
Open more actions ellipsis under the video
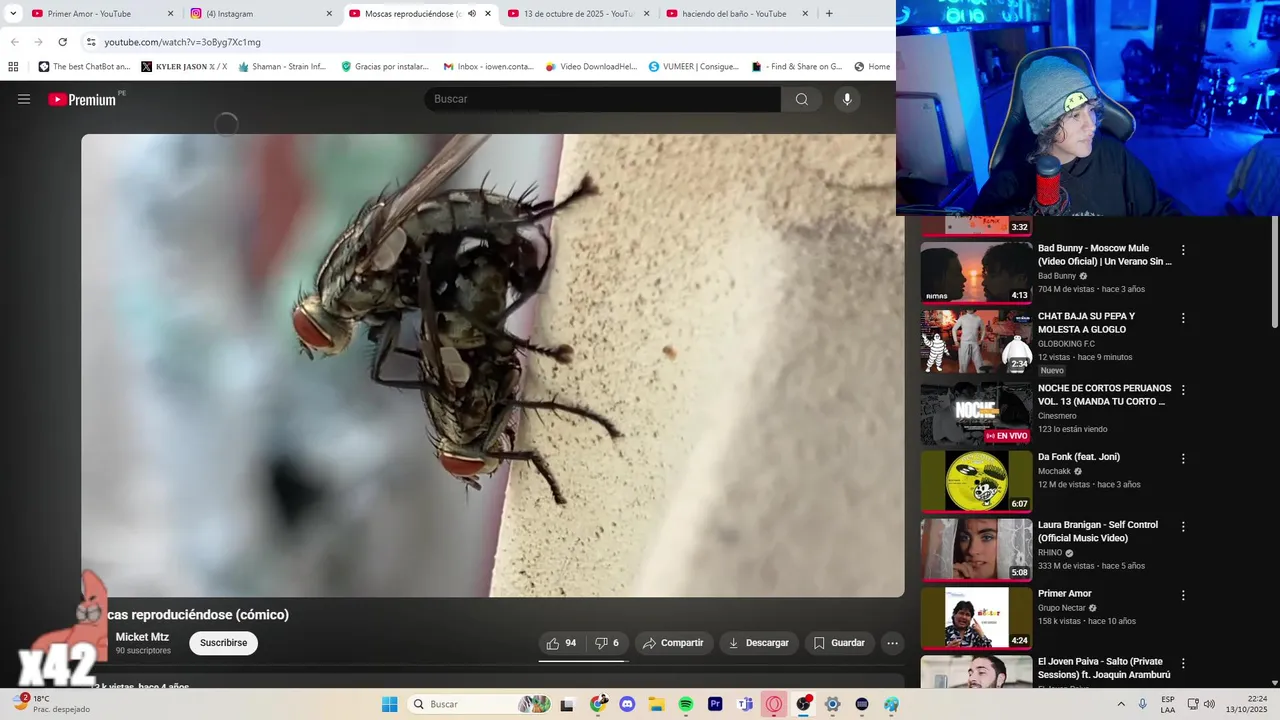point(892,643)
